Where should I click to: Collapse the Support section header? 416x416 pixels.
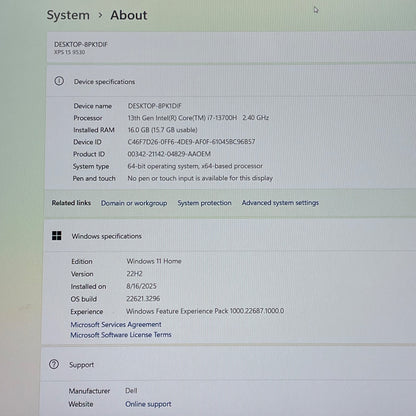(x=228, y=365)
